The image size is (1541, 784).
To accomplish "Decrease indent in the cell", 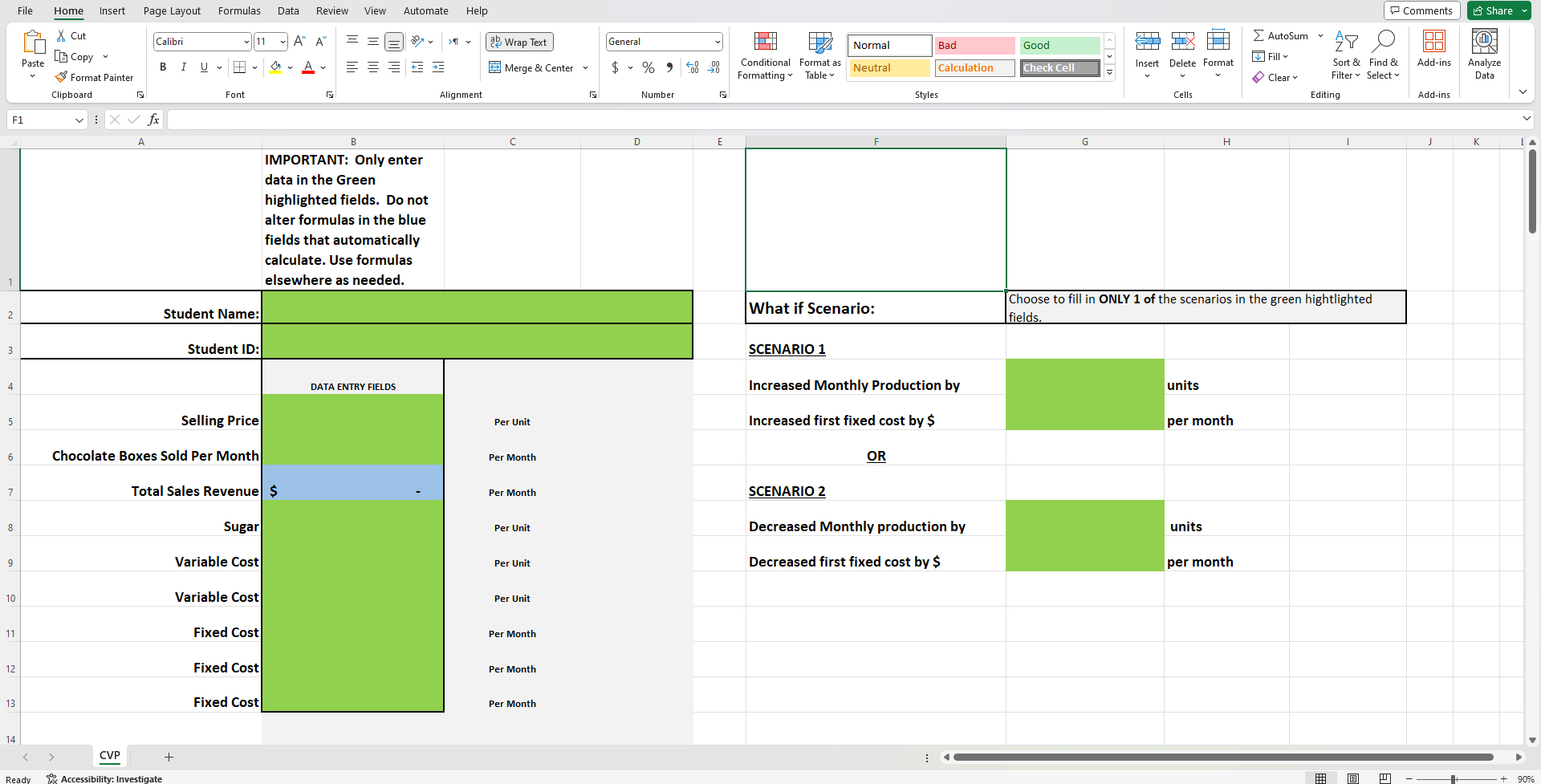I will click(x=417, y=67).
